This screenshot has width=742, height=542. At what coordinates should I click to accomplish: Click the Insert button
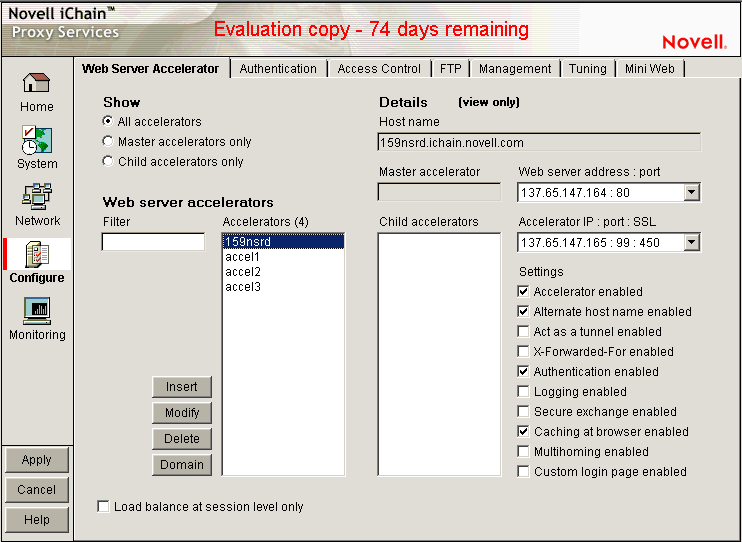[x=182, y=387]
